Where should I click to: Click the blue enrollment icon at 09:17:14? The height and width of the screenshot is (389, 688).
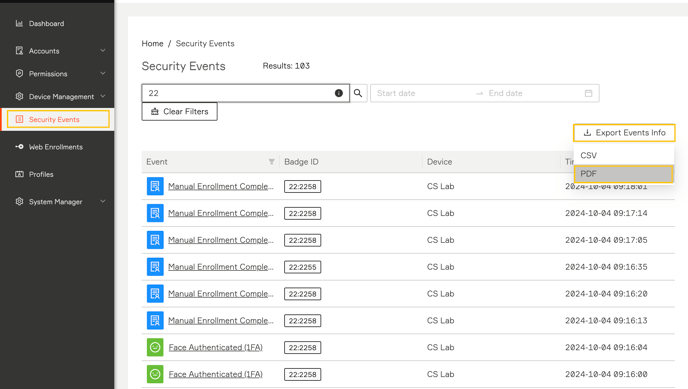(x=155, y=213)
